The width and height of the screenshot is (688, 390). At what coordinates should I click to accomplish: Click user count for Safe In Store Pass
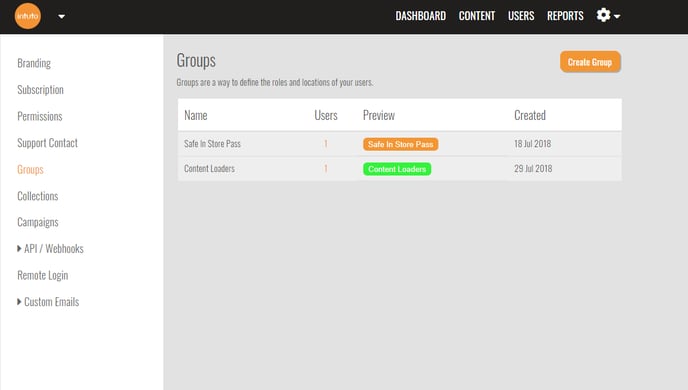(326, 143)
